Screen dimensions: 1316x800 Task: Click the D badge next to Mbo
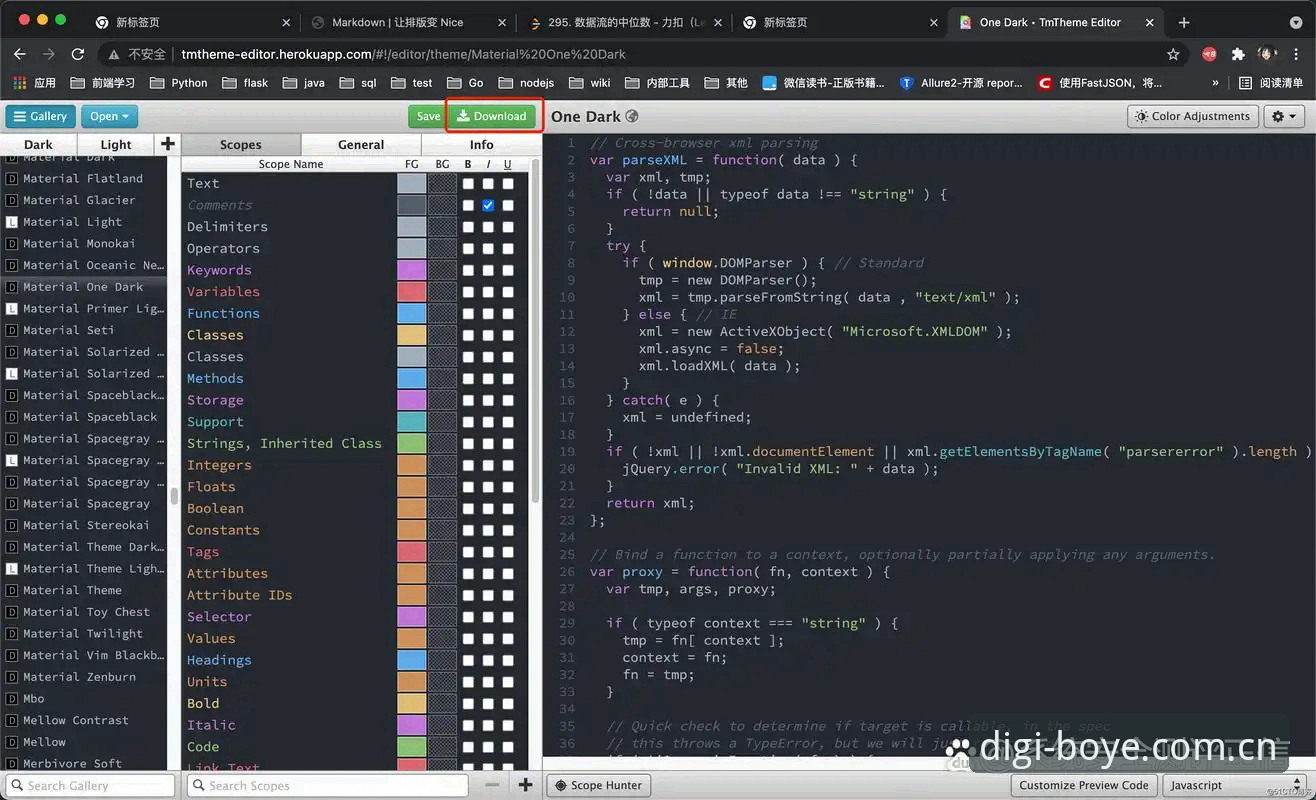click(12, 699)
